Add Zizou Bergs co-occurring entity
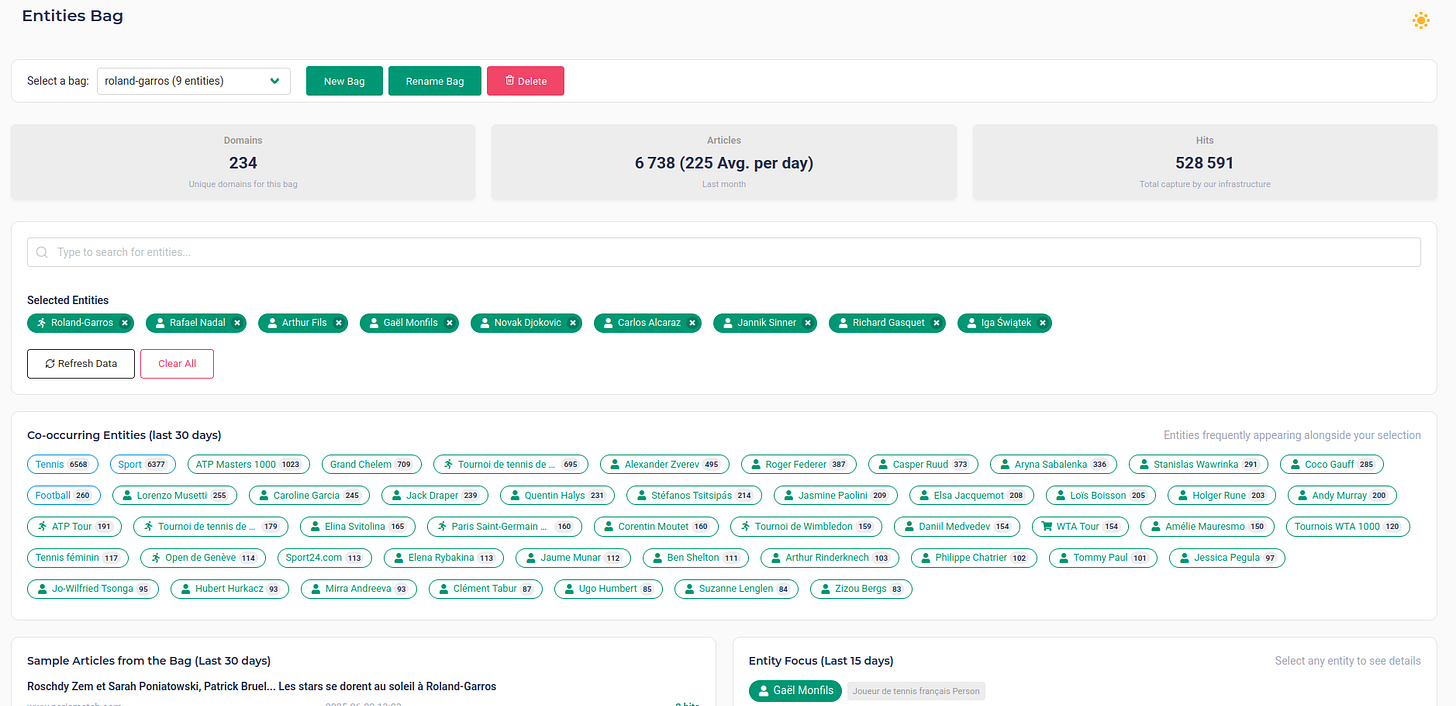1456x706 pixels. (x=861, y=589)
